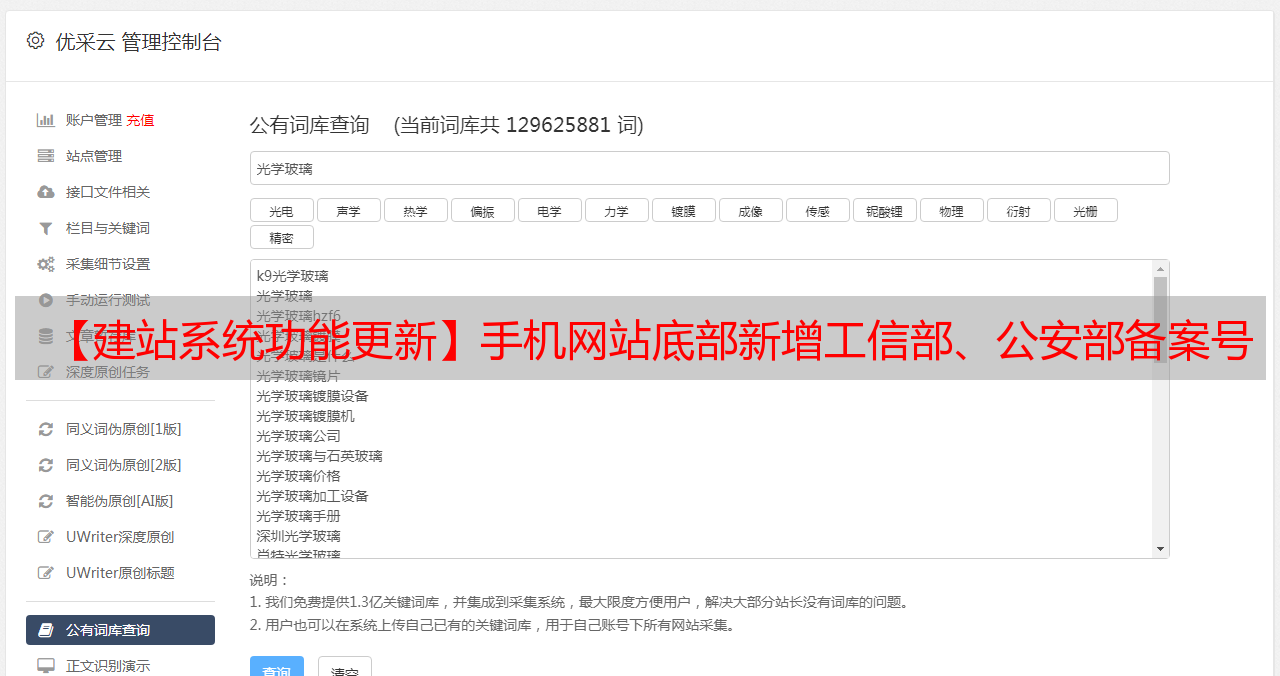Click refresh icon for 同义词伪原创[2版]
The image size is (1280, 676).
(46, 465)
